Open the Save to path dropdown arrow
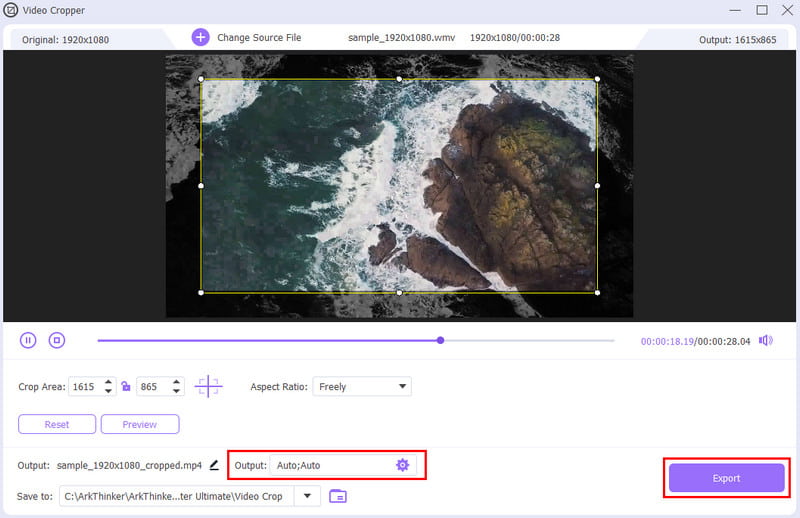800x518 pixels. point(307,496)
